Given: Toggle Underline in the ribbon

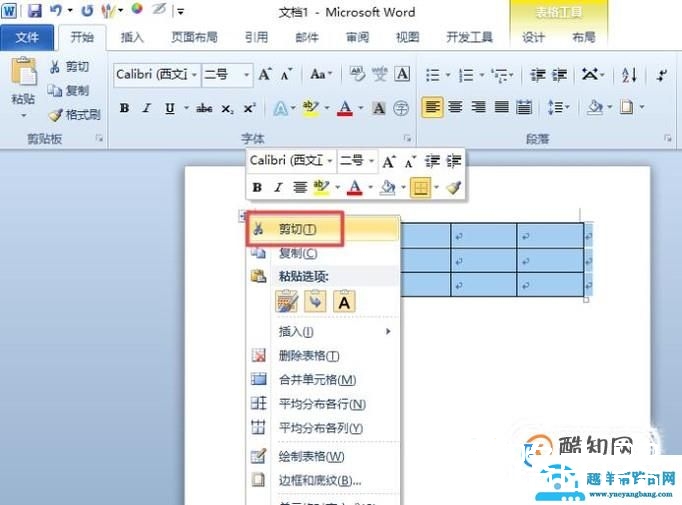Looking at the screenshot, I should click(x=170, y=108).
